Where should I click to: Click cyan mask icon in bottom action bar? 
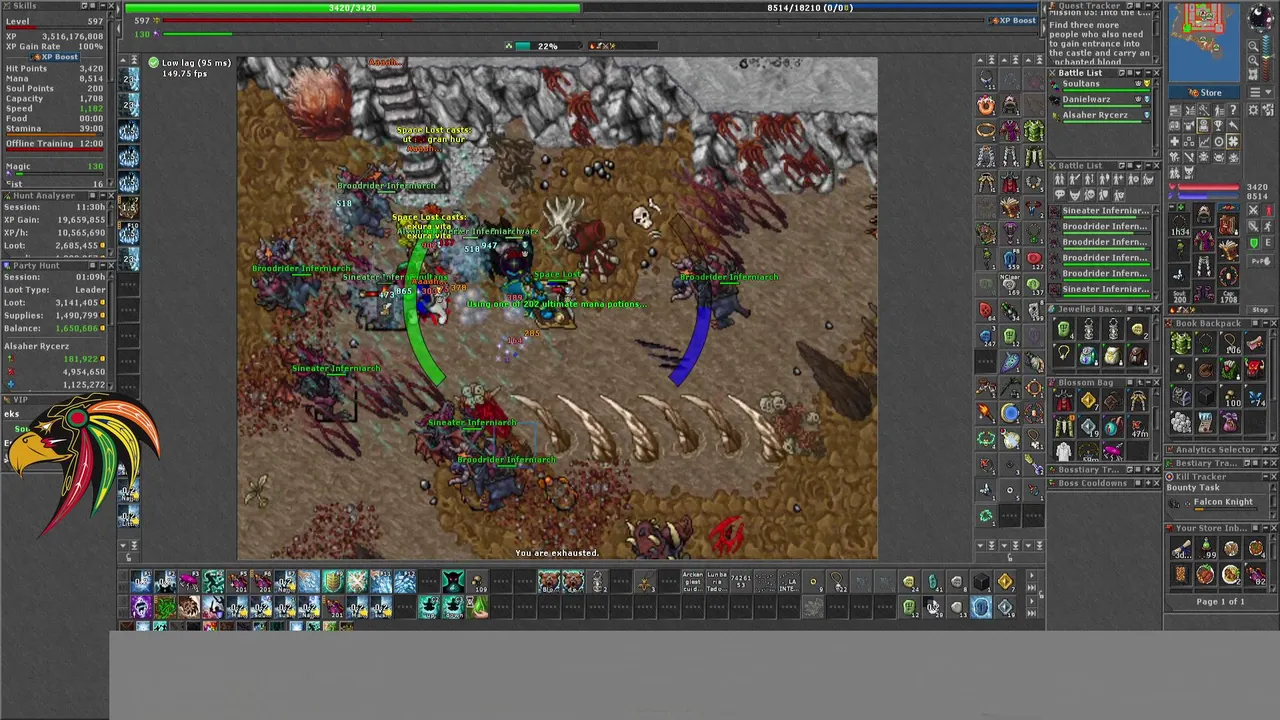(453, 581)
